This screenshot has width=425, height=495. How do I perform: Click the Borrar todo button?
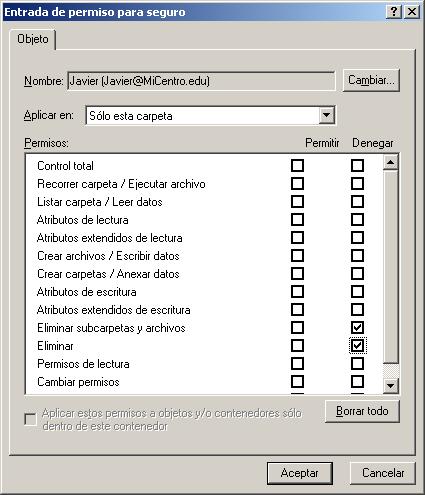(x=362, y=411)
